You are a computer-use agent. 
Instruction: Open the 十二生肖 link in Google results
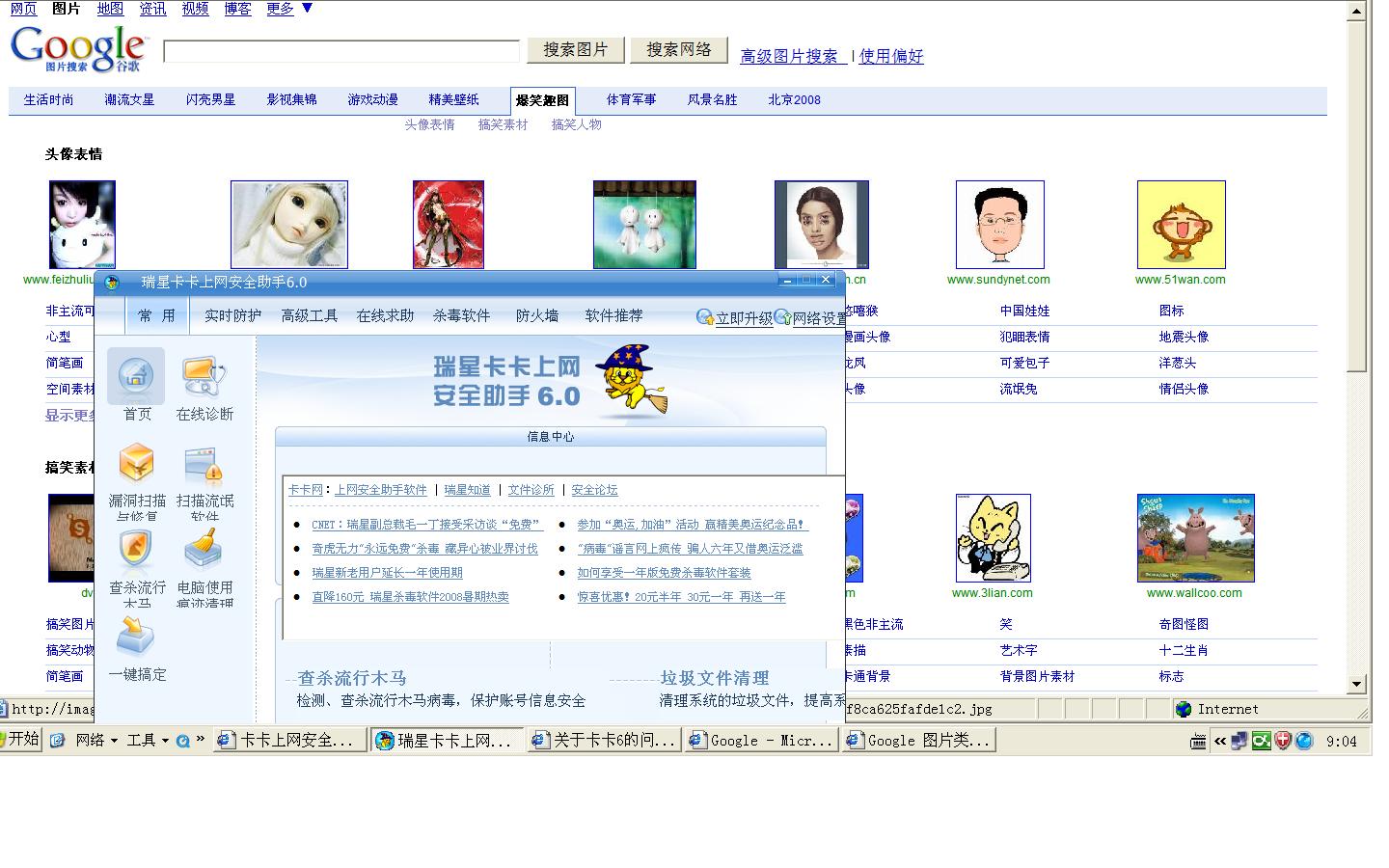click(1185, 650)
